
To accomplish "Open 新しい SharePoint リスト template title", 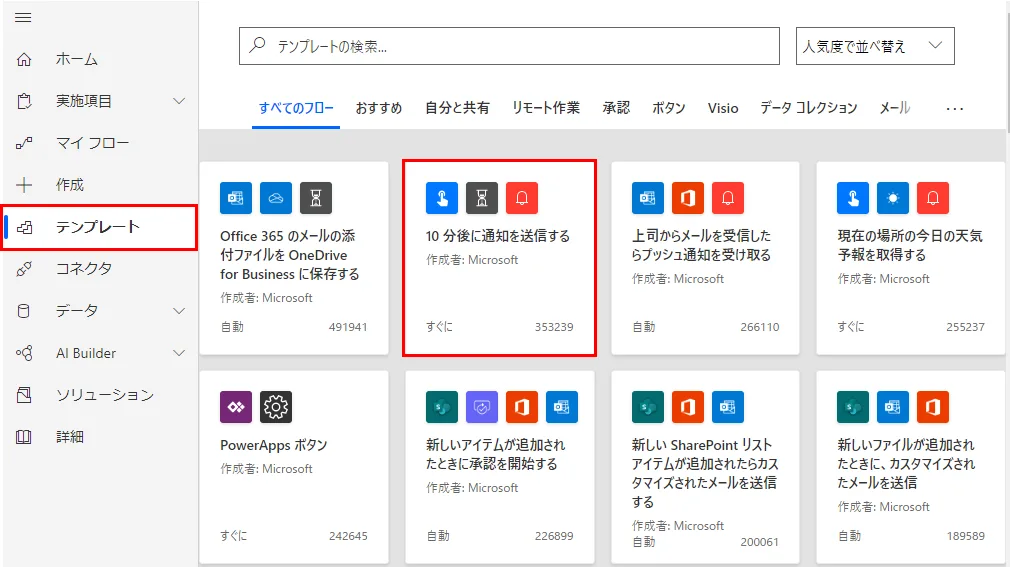I will [x=705, y=473].
